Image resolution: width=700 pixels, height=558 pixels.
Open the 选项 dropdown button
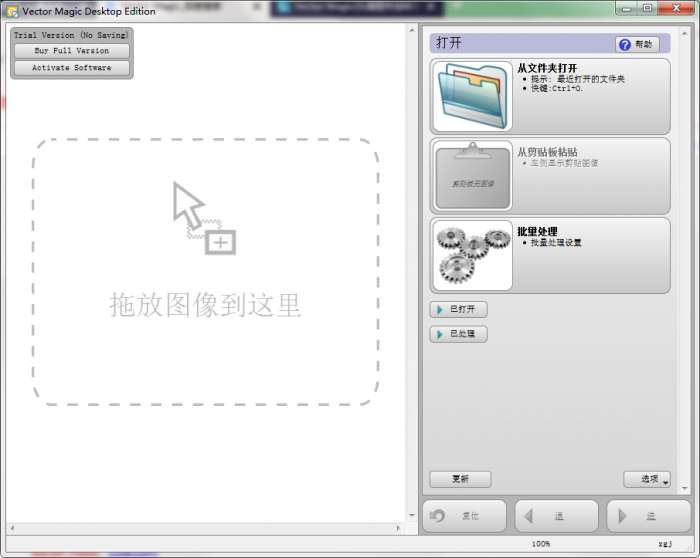coord(647,479)
